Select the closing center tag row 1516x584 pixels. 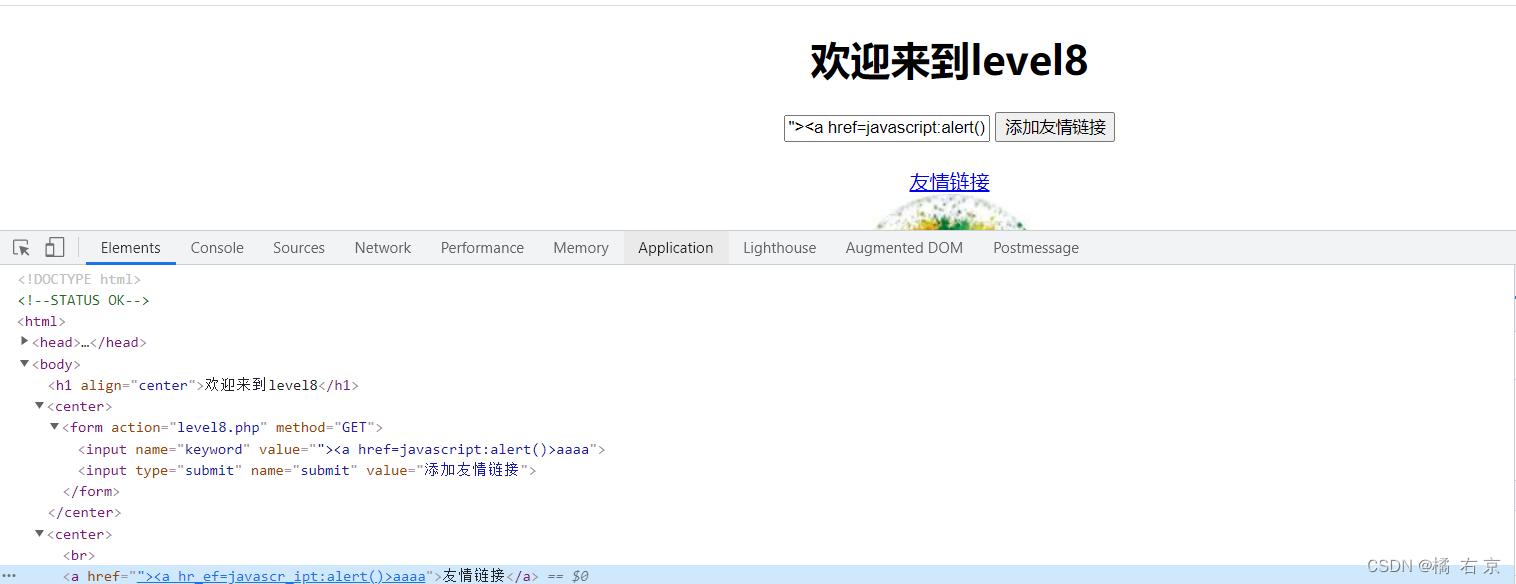[84, 512]
